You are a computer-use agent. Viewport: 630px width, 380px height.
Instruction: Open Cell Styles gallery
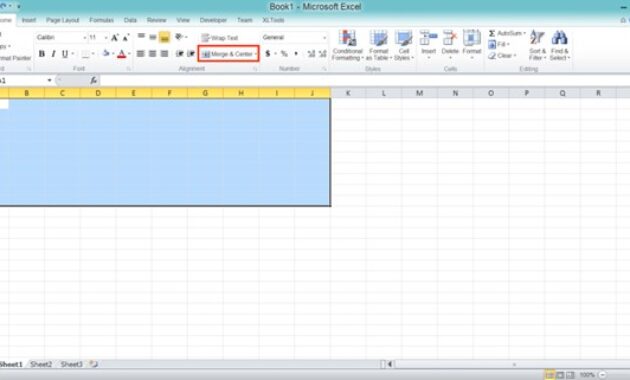point(404,45)
